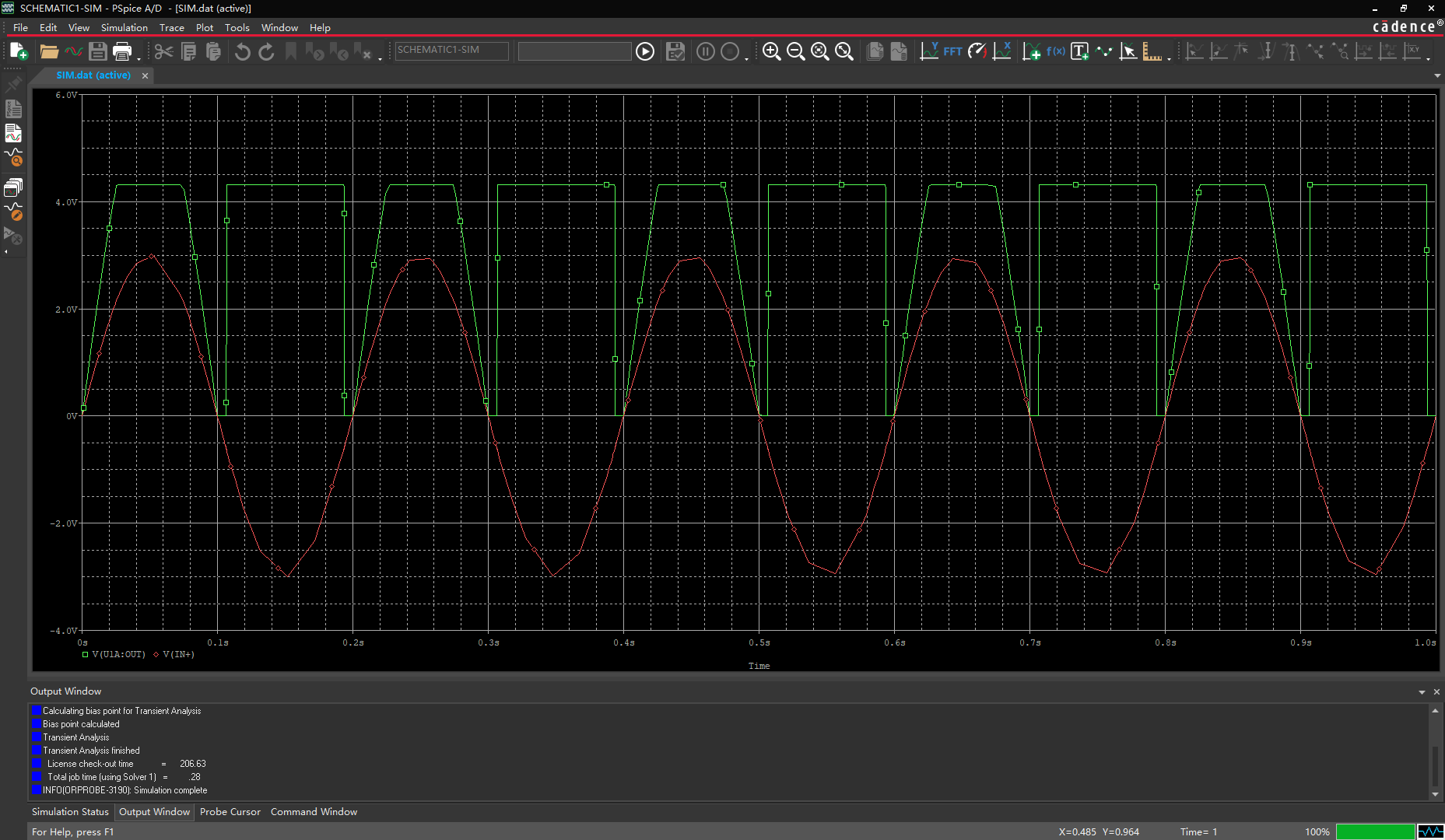1445x840 pixels.
Task: Run the simulation with the play button
Action: point(645,51)
